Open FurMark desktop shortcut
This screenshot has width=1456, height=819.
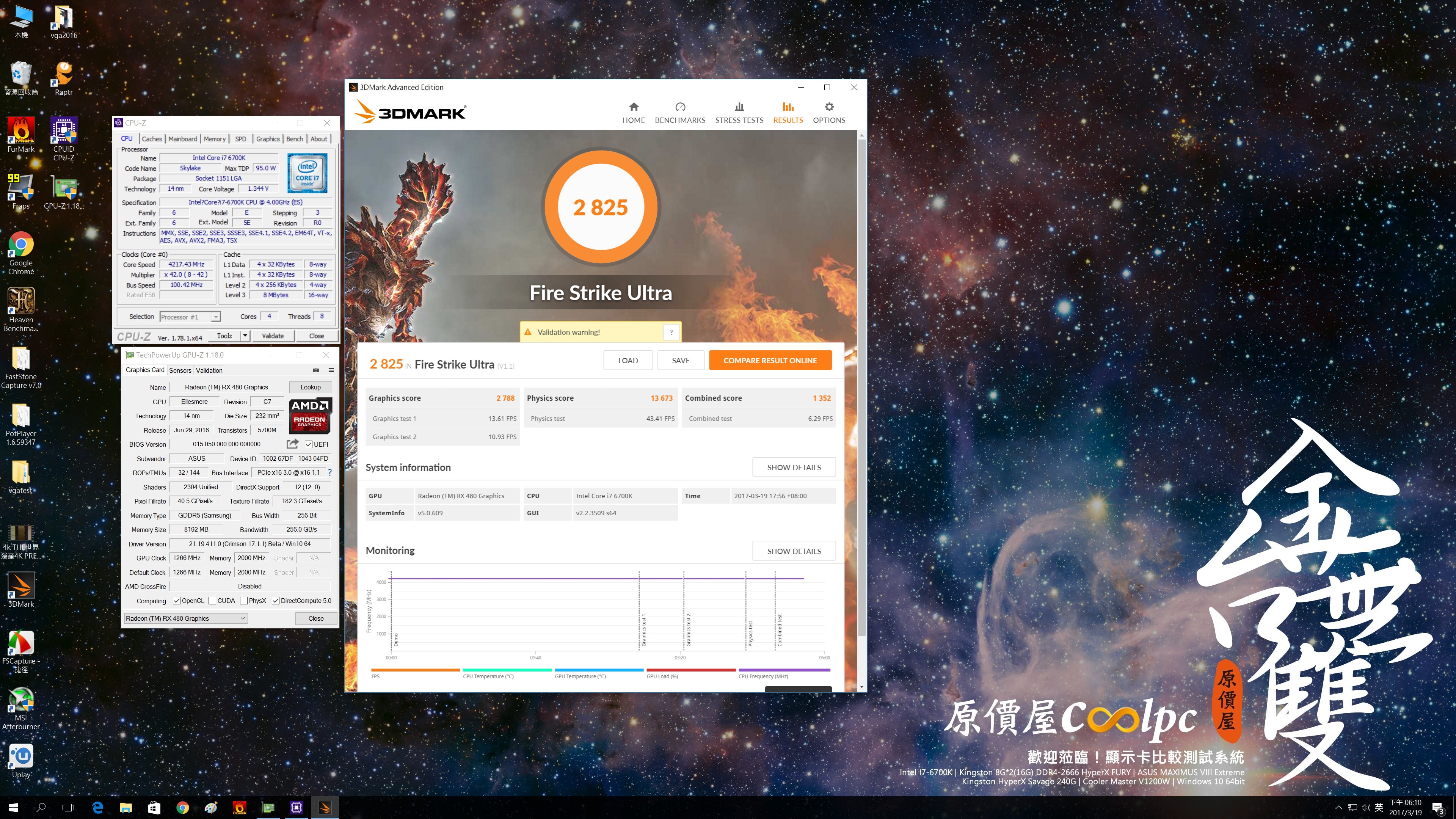pos(21,135)
